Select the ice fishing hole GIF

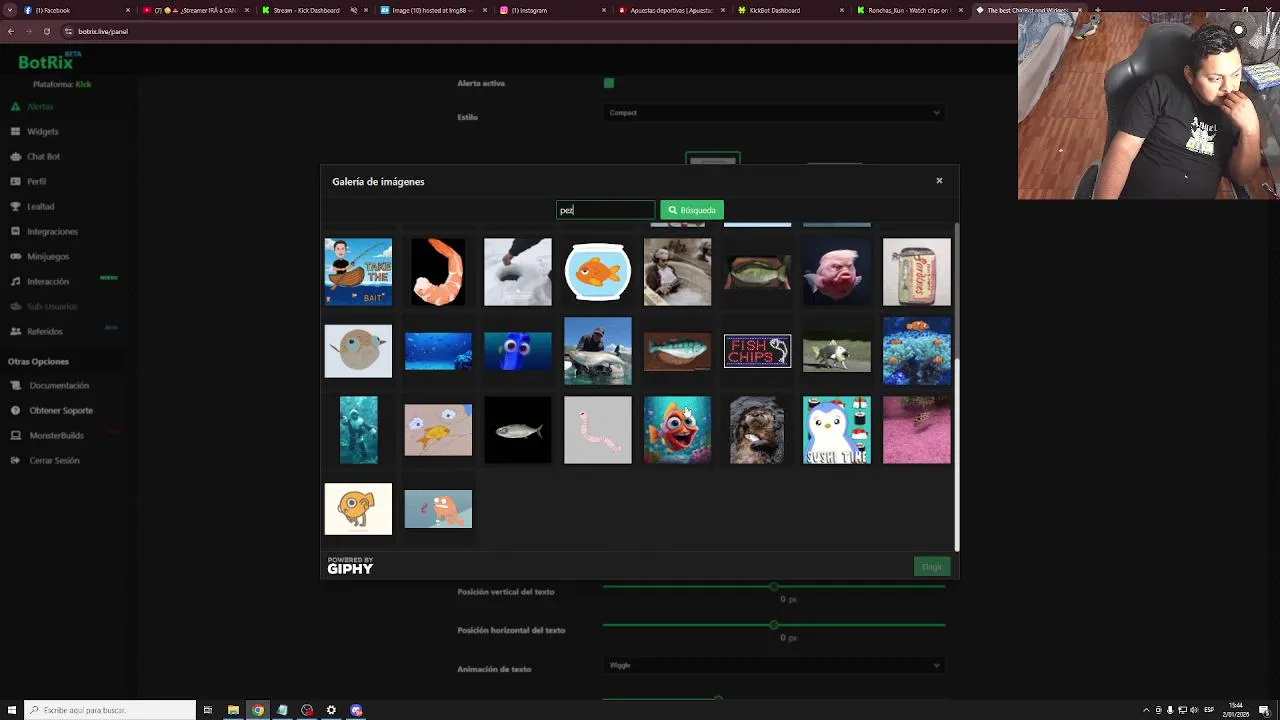point(518,271)
